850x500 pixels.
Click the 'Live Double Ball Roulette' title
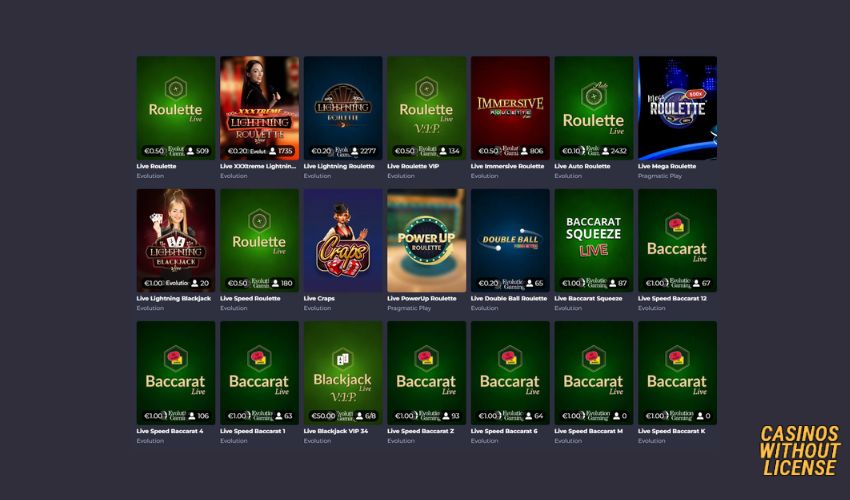509,298
